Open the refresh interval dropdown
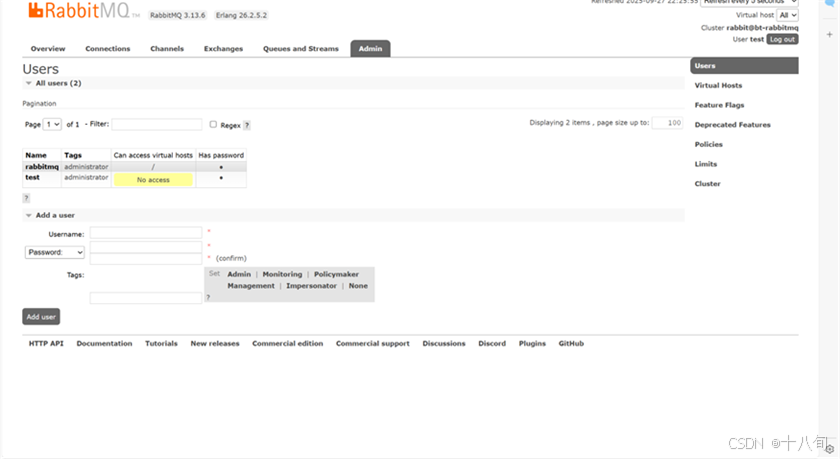 tap(749, 2)
